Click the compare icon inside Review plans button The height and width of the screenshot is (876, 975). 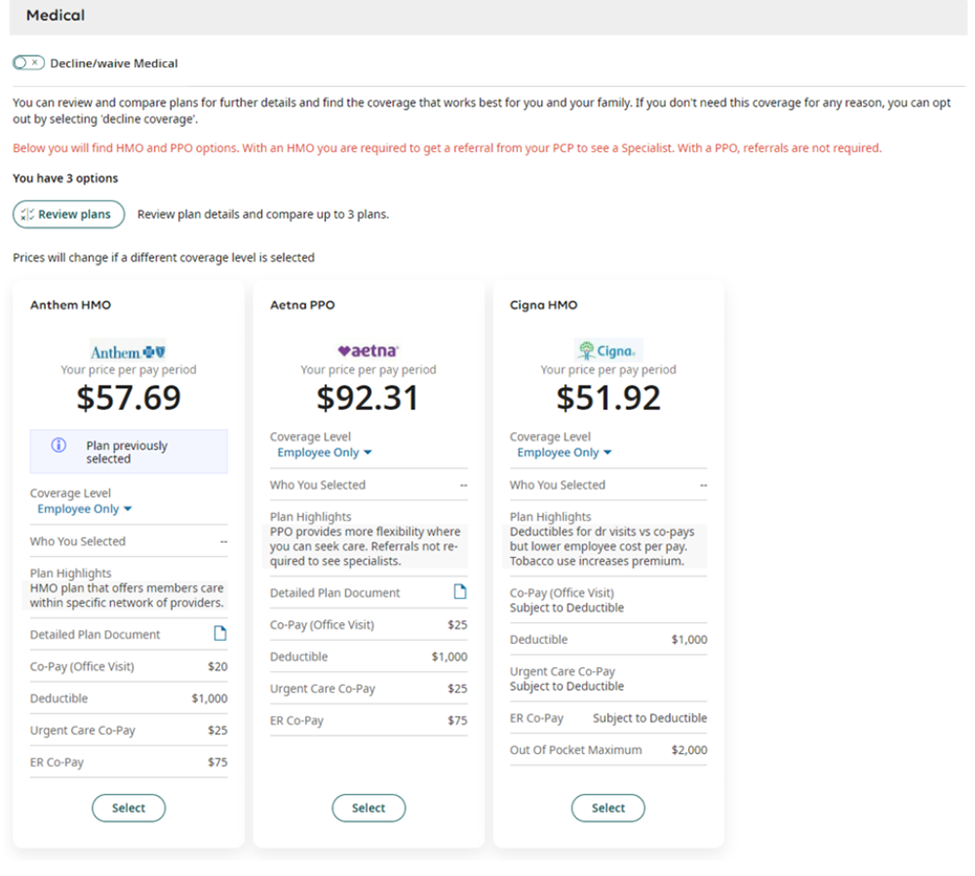click(x=30, y=214)
